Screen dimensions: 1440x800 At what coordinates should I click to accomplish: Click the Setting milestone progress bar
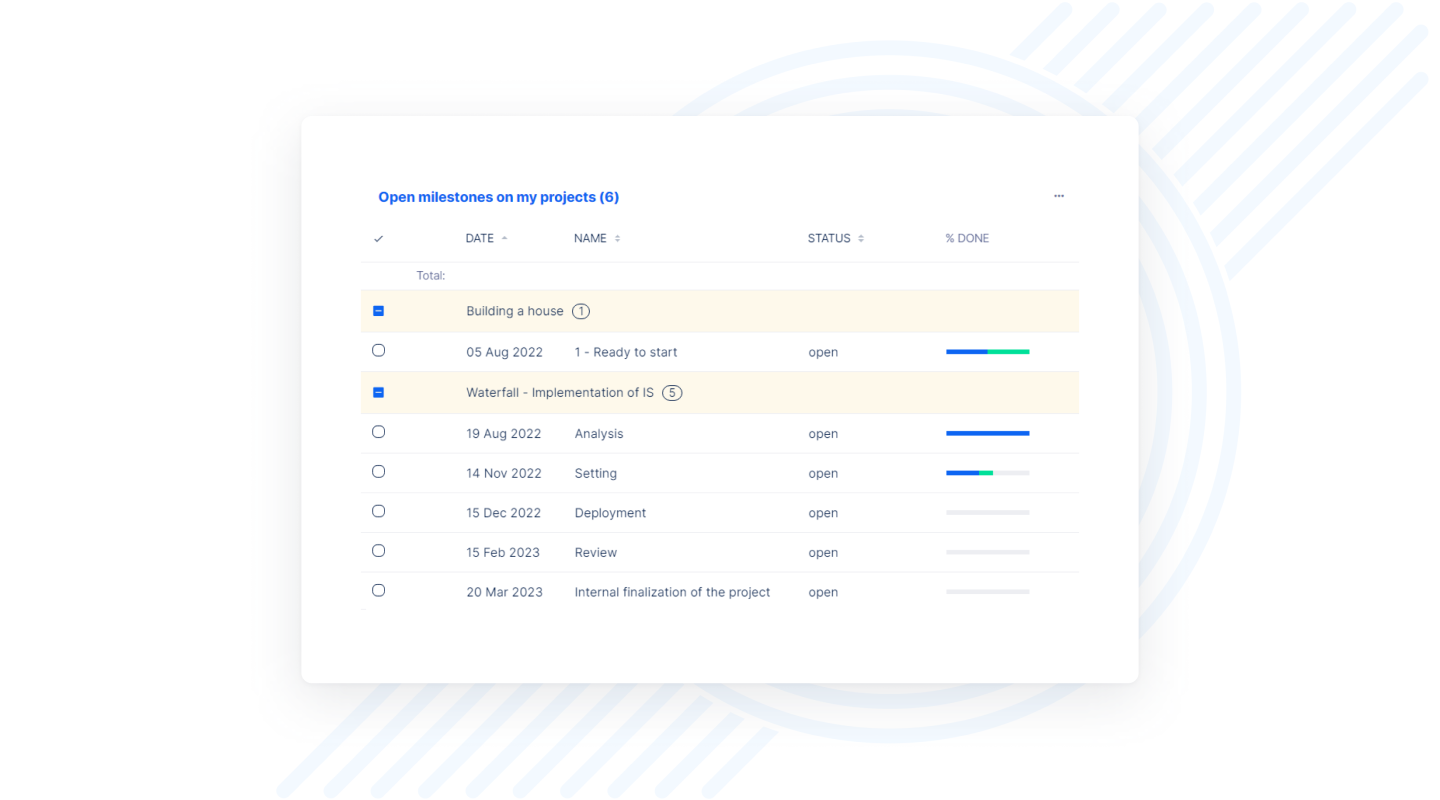click(987, 473)
